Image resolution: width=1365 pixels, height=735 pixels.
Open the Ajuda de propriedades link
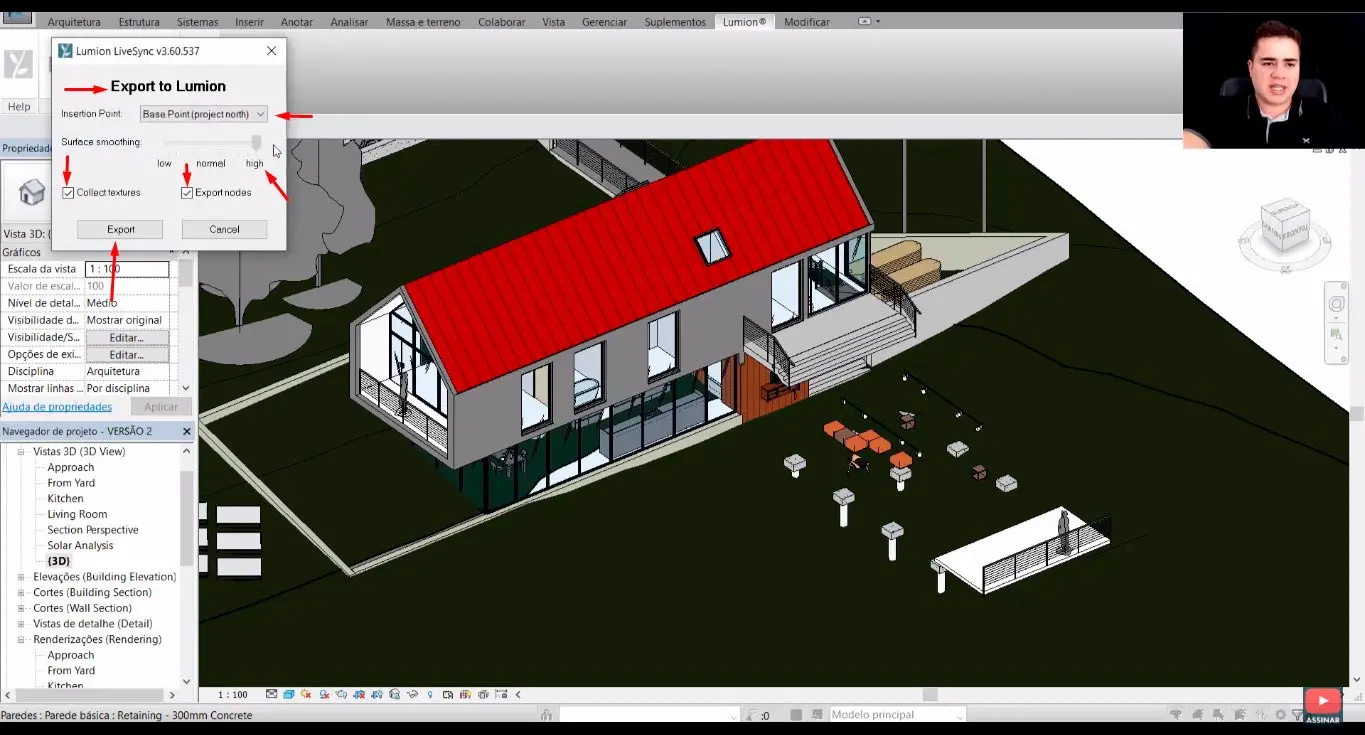coord(57,407)
